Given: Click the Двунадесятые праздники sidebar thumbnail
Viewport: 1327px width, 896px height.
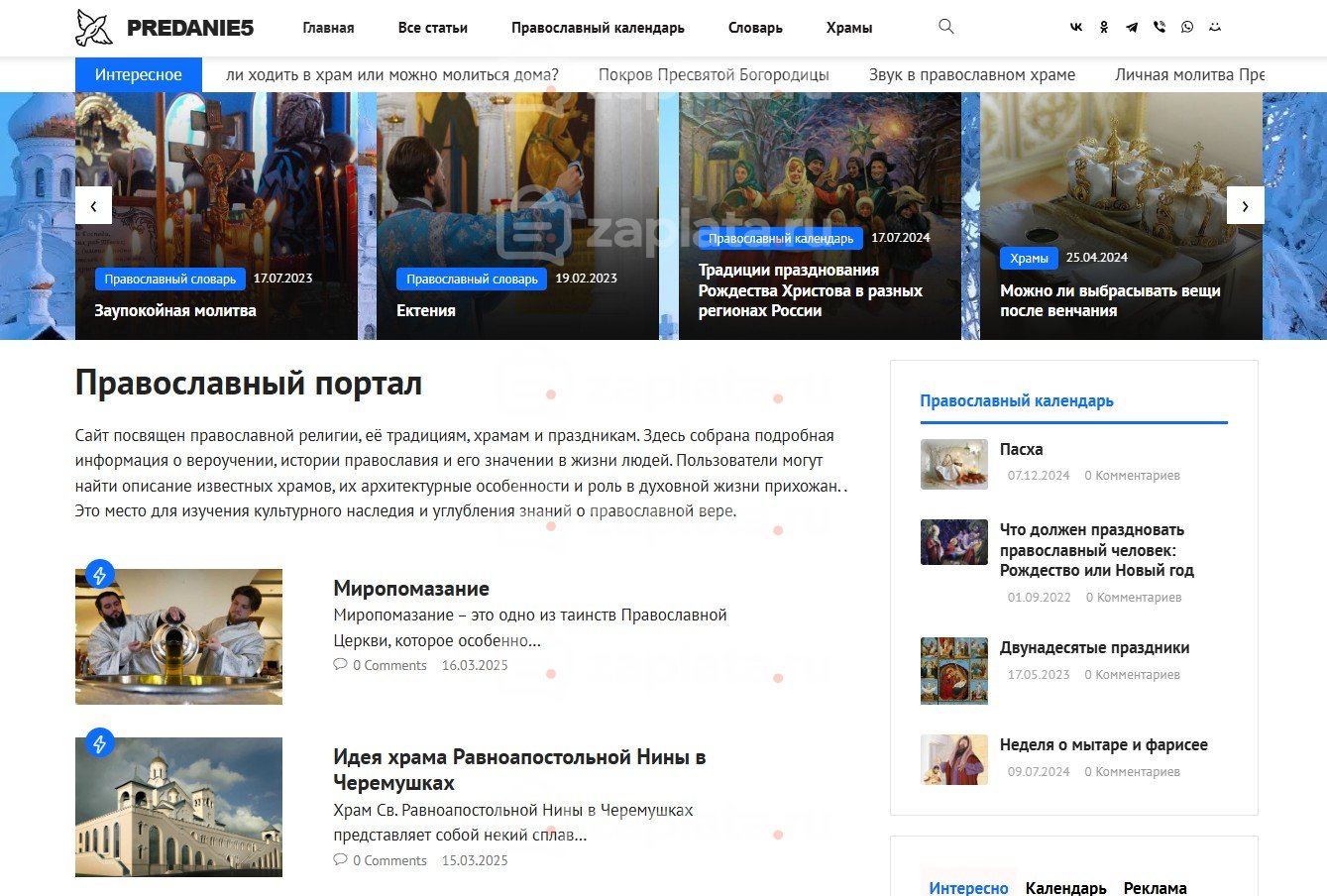Looking at the screenshot, I should pos(954,671).
